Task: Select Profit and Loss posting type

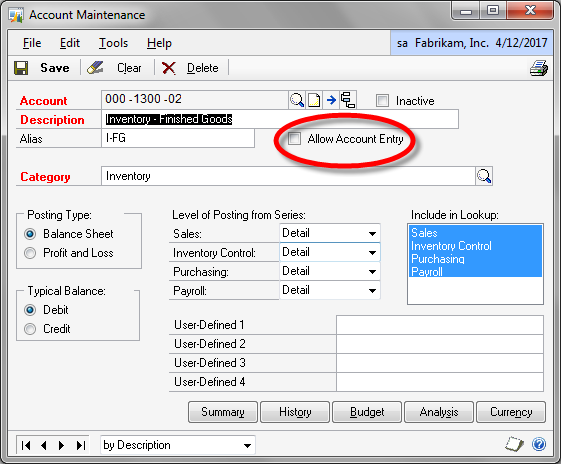Action: [x=30, y=253]
